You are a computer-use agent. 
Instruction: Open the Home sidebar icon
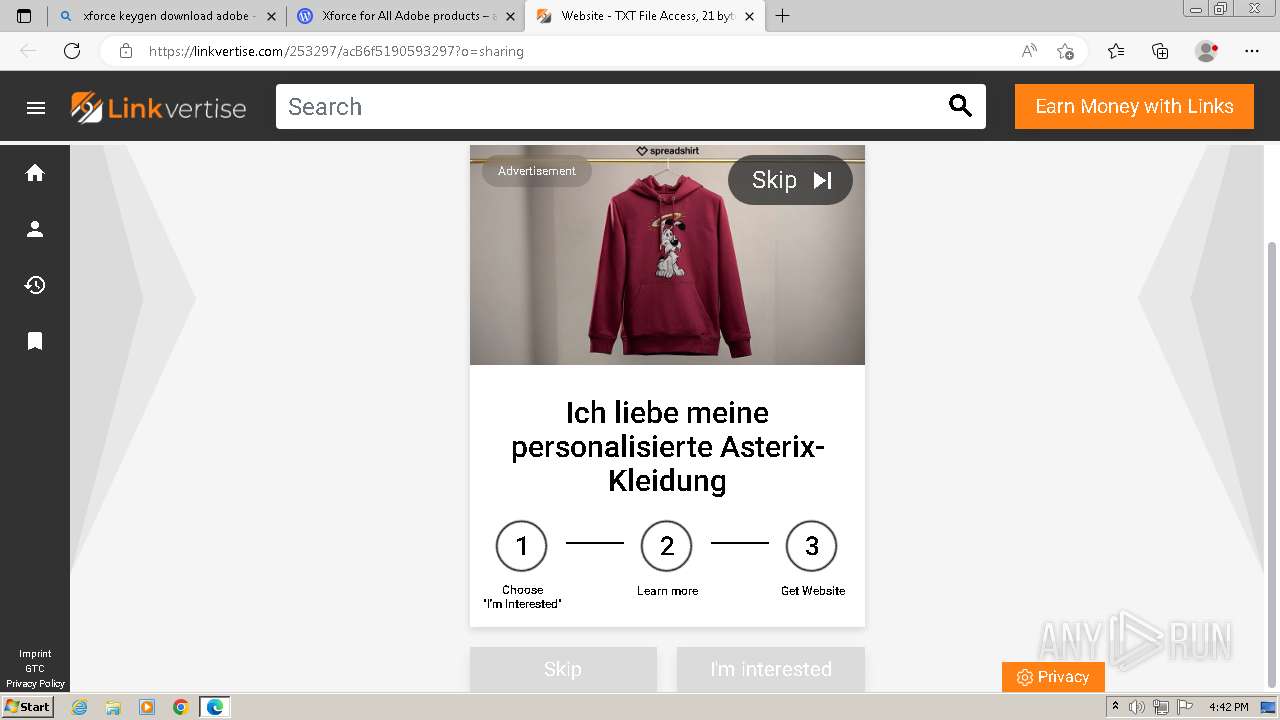pyautogui.click(x=35, y=173)
